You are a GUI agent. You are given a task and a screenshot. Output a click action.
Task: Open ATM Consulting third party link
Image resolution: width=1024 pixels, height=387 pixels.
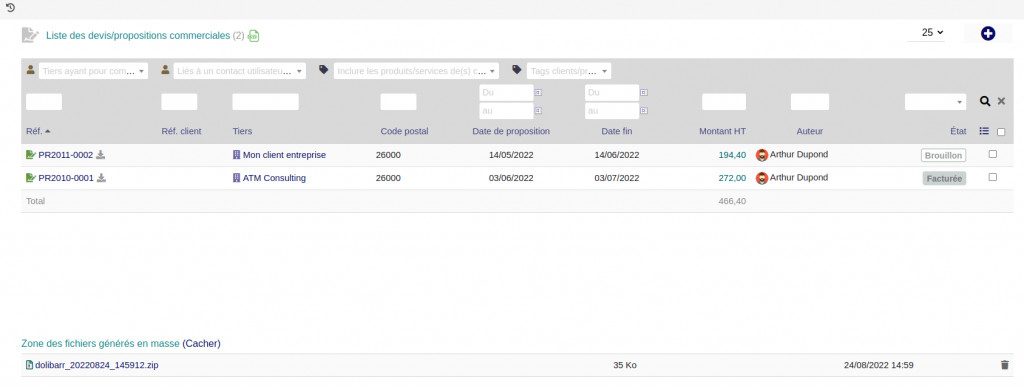(274, 178)
